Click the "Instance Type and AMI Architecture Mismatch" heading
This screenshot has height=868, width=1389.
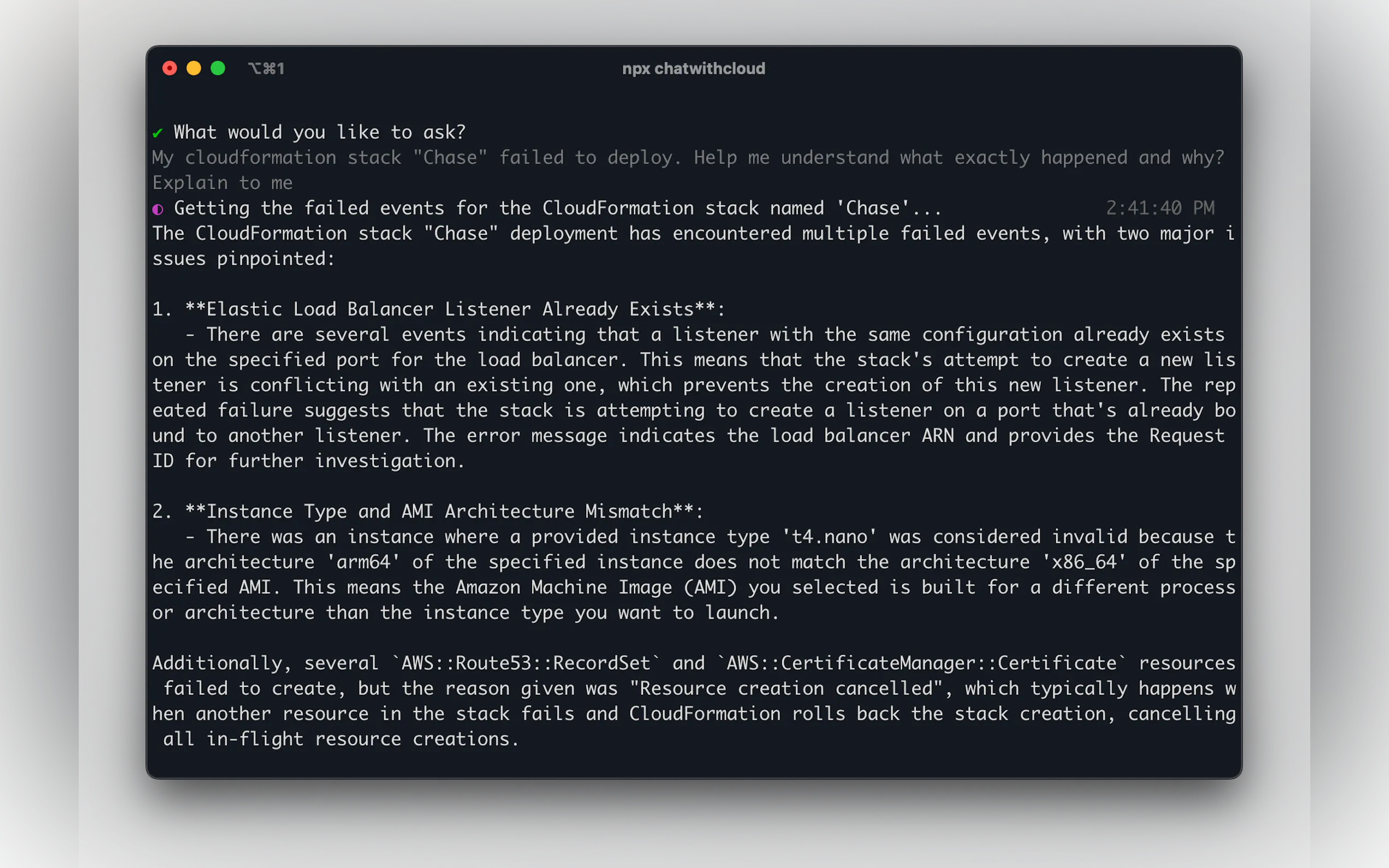444,512
